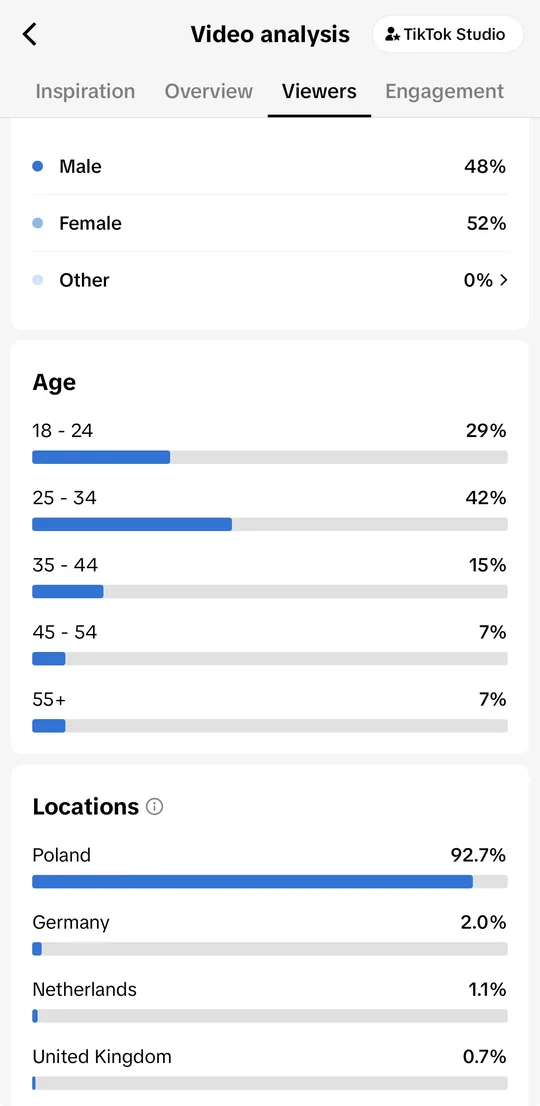Tap the Germany location row

point(270,935)
